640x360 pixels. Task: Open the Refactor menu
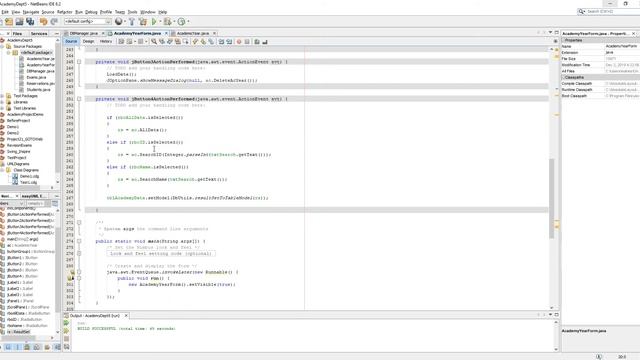point(64,12)
